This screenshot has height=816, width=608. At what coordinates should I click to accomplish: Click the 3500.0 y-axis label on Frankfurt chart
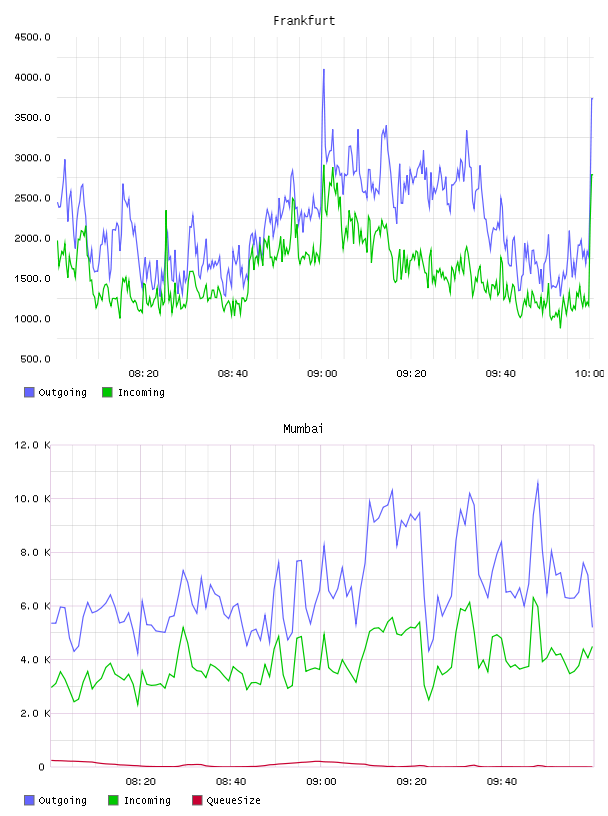pyautogui.click(x=32, y=118)
